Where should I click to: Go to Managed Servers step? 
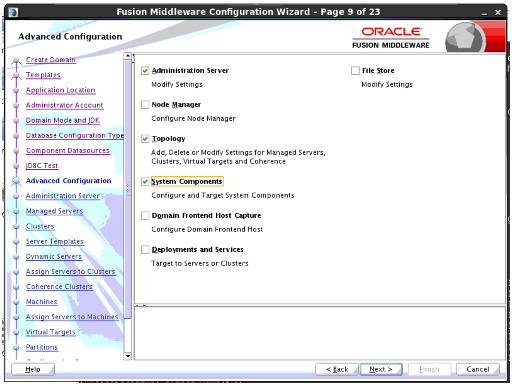pyautogui.click(x=54, y=211)
